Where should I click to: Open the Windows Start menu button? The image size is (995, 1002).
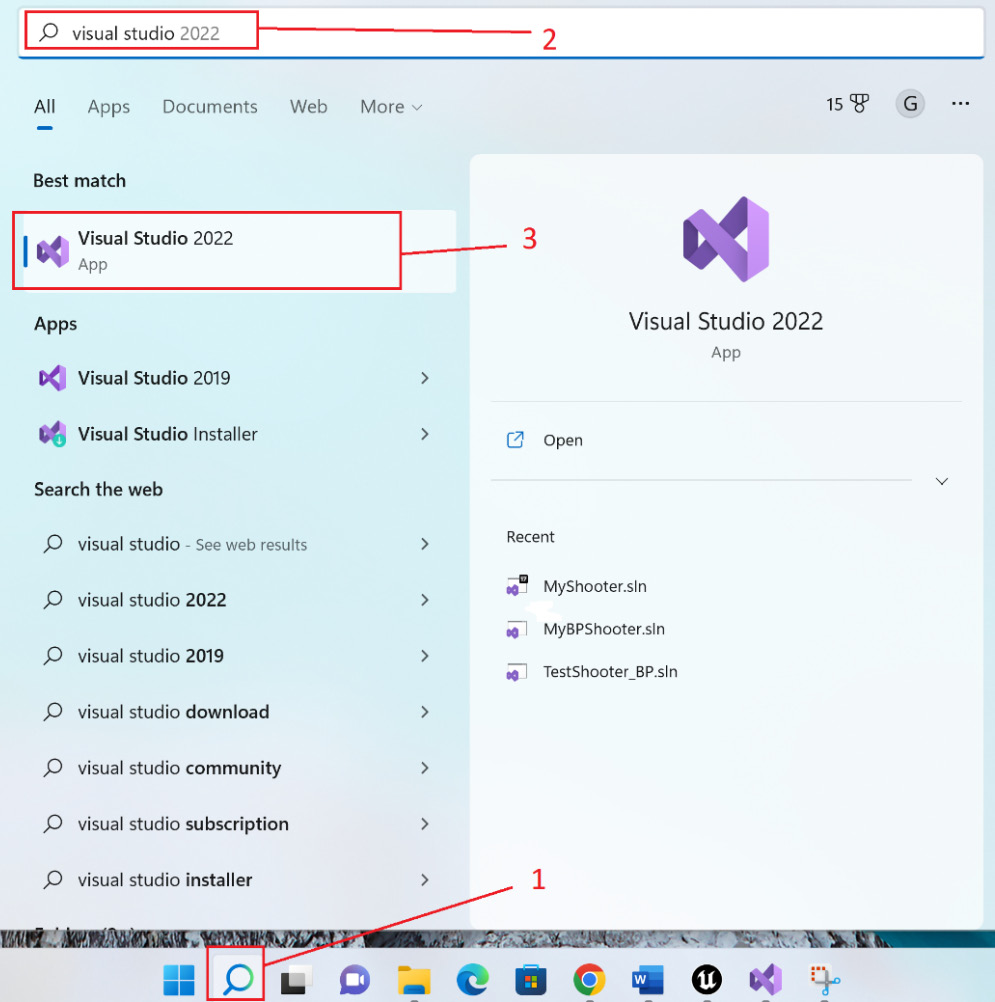pyautogui.click(x=178, y=980)
